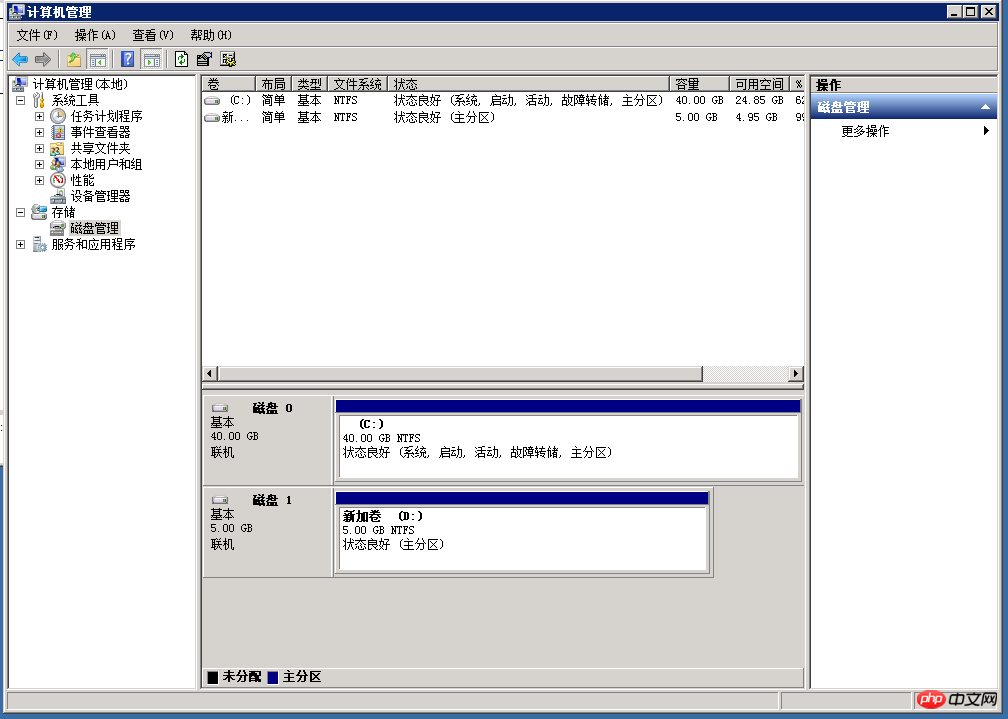This screenshot has width=1008, height=719.
Task: Click the 系统工具 tools icon
Action: click(39, 100)
